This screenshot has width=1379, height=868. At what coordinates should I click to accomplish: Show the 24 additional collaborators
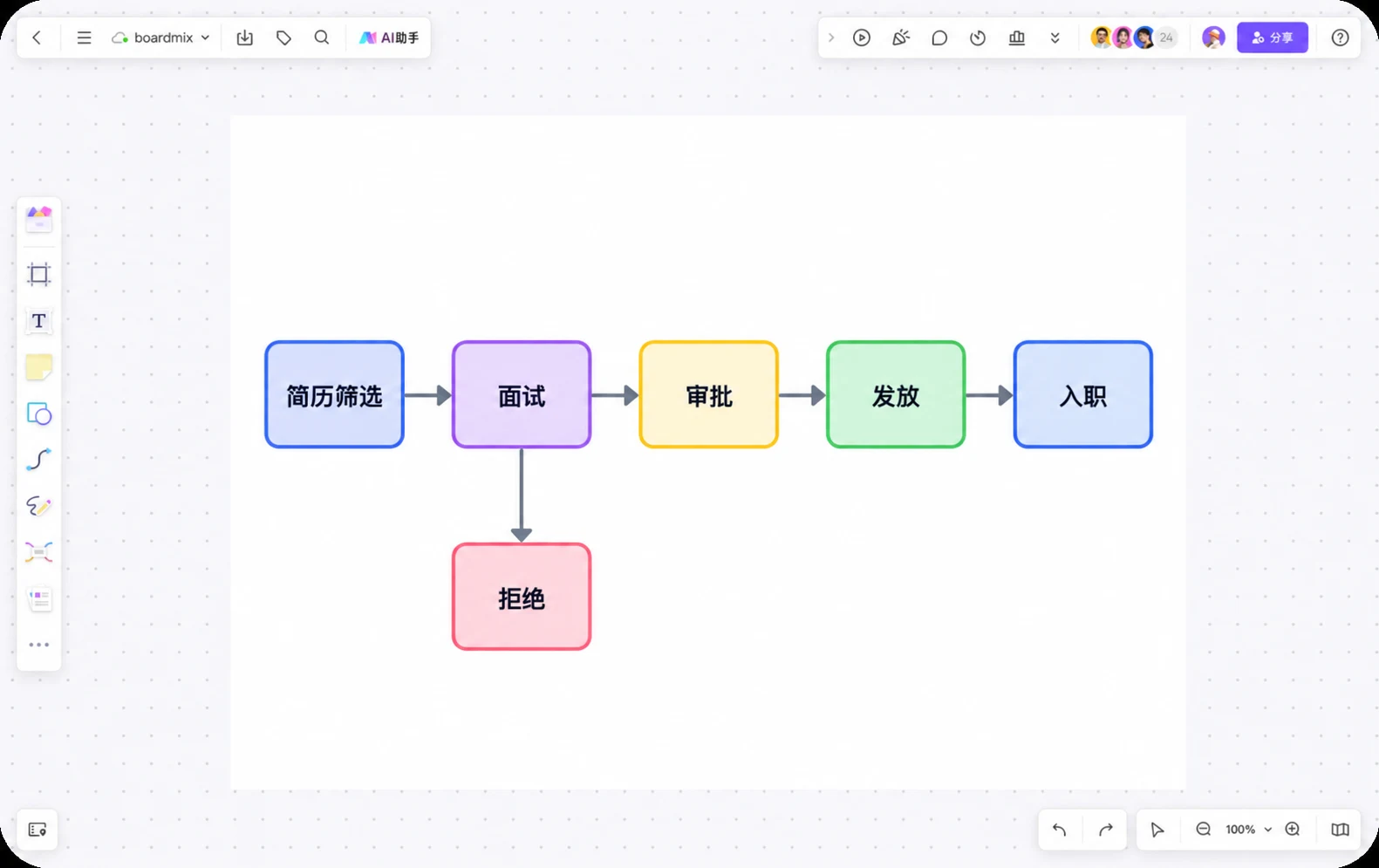(1166, 38)
